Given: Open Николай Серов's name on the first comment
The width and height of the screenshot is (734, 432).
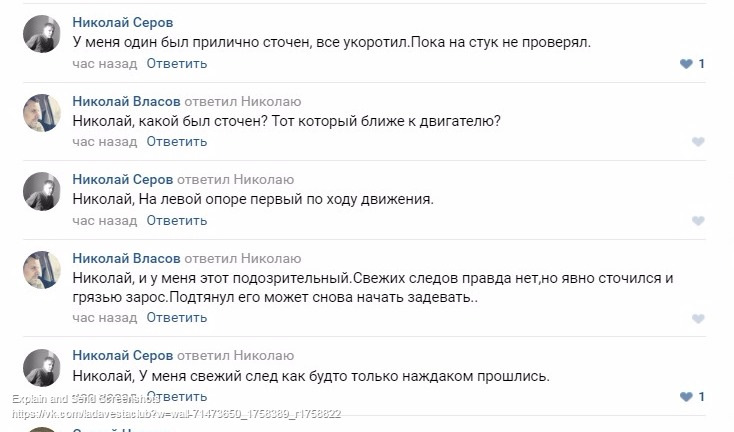Looking at the screenshot, I should (x=122, y=22).
